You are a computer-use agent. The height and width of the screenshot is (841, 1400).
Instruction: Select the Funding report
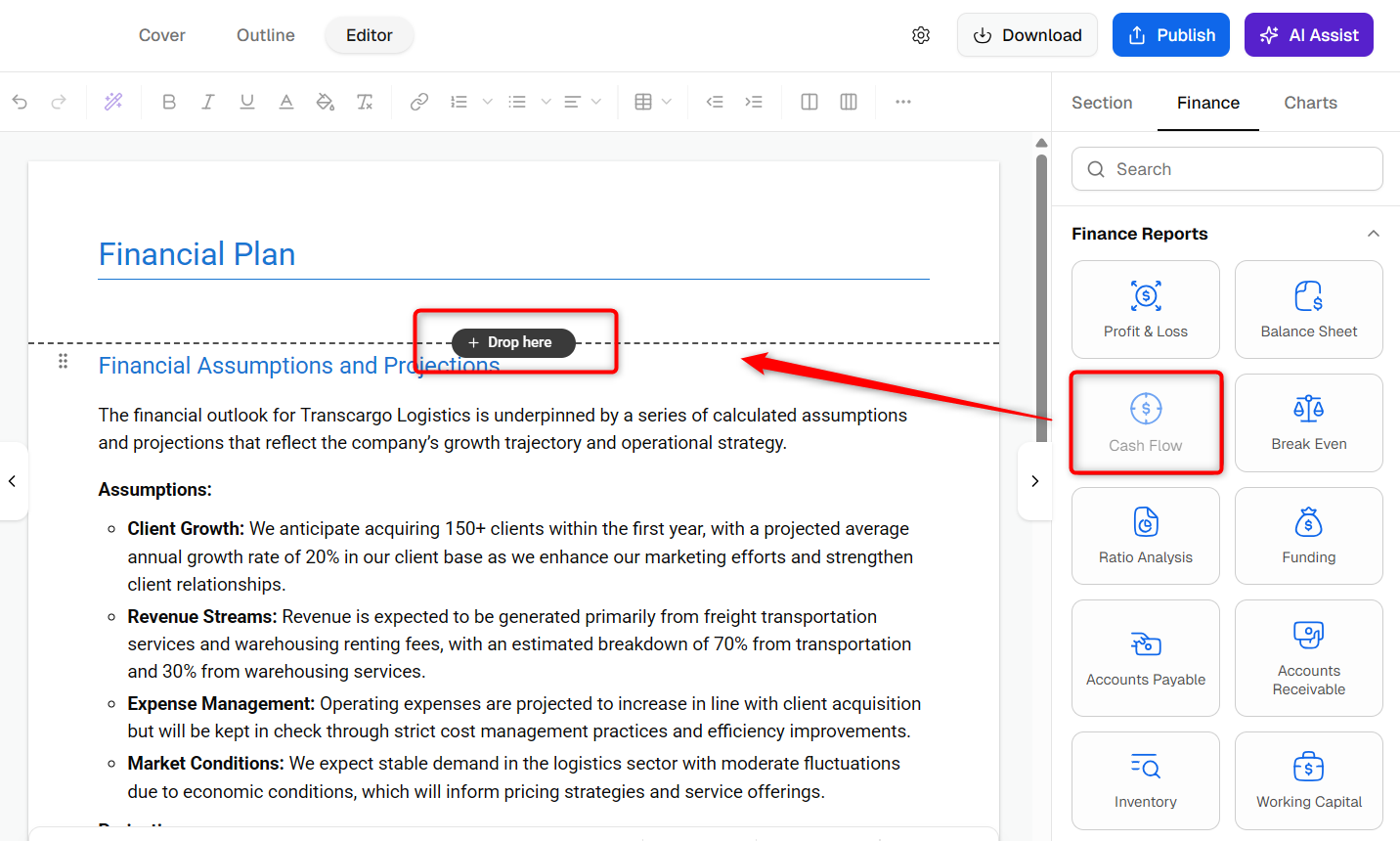tap(1309, 536)
